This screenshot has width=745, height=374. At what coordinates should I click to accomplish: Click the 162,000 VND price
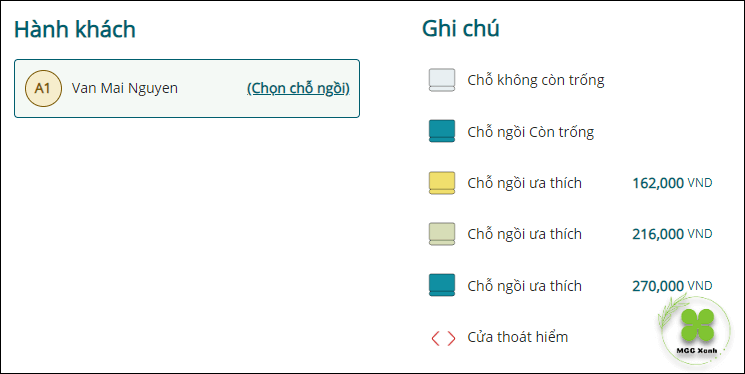coord(672,183)
